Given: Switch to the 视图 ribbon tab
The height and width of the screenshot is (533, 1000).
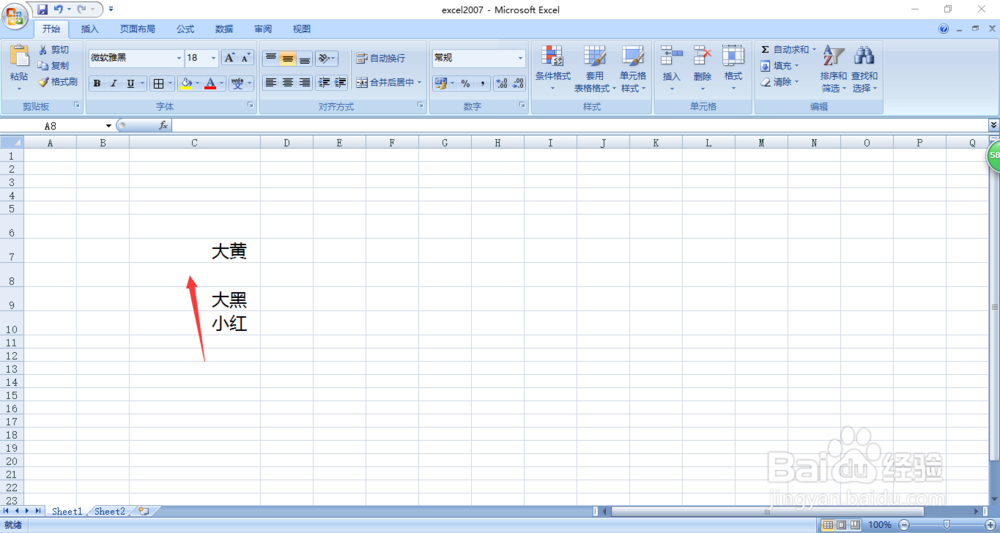Looking at the screenshot, I should 301,29.
